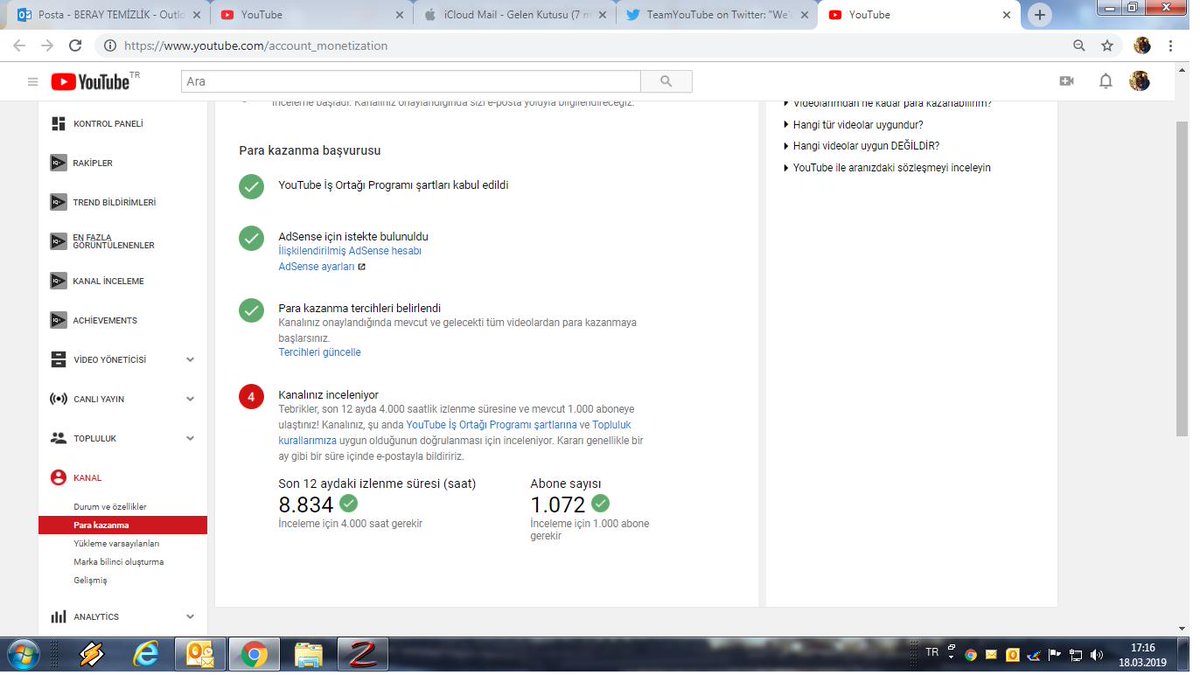Click the browser address bar URL

[x=256, y=46]
